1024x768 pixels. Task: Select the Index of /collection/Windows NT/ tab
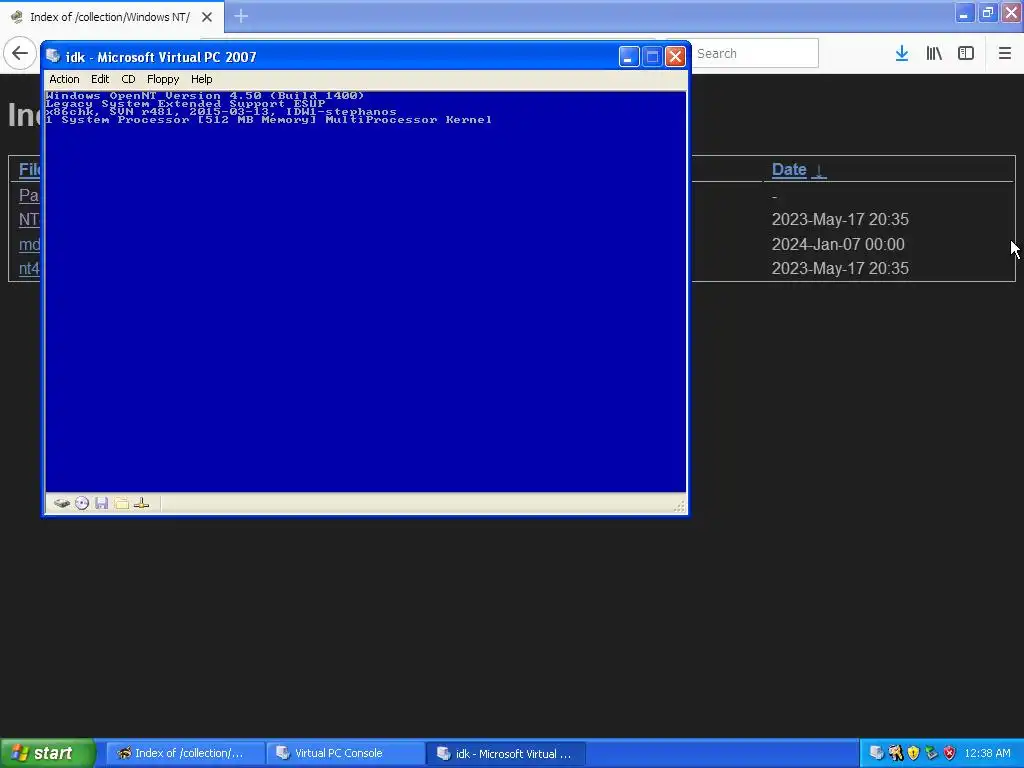click(x=110, y=17)
